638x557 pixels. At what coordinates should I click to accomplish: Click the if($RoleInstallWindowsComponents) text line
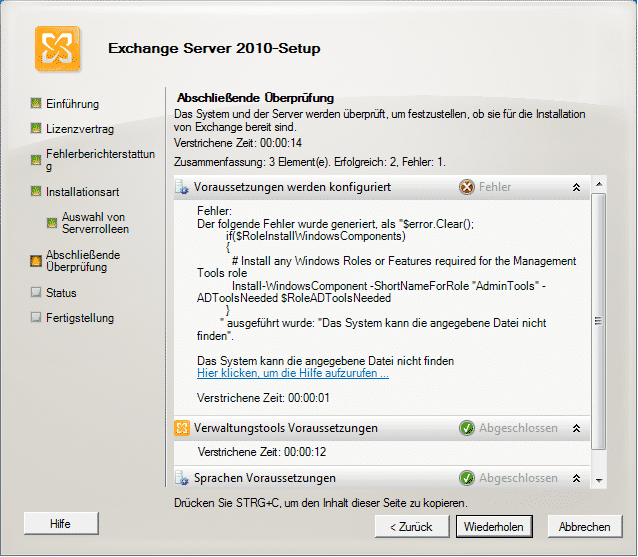click(x=316, y=236)
